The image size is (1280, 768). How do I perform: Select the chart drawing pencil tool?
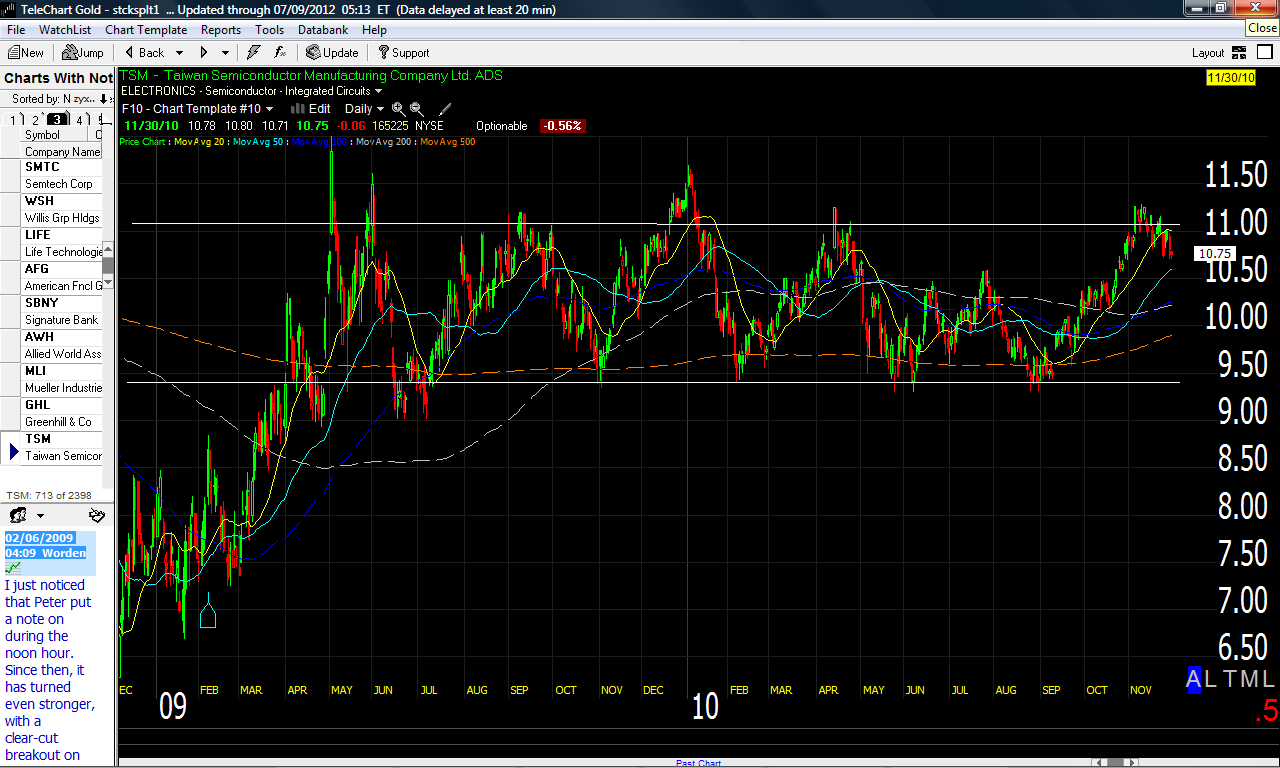point(445,109)
